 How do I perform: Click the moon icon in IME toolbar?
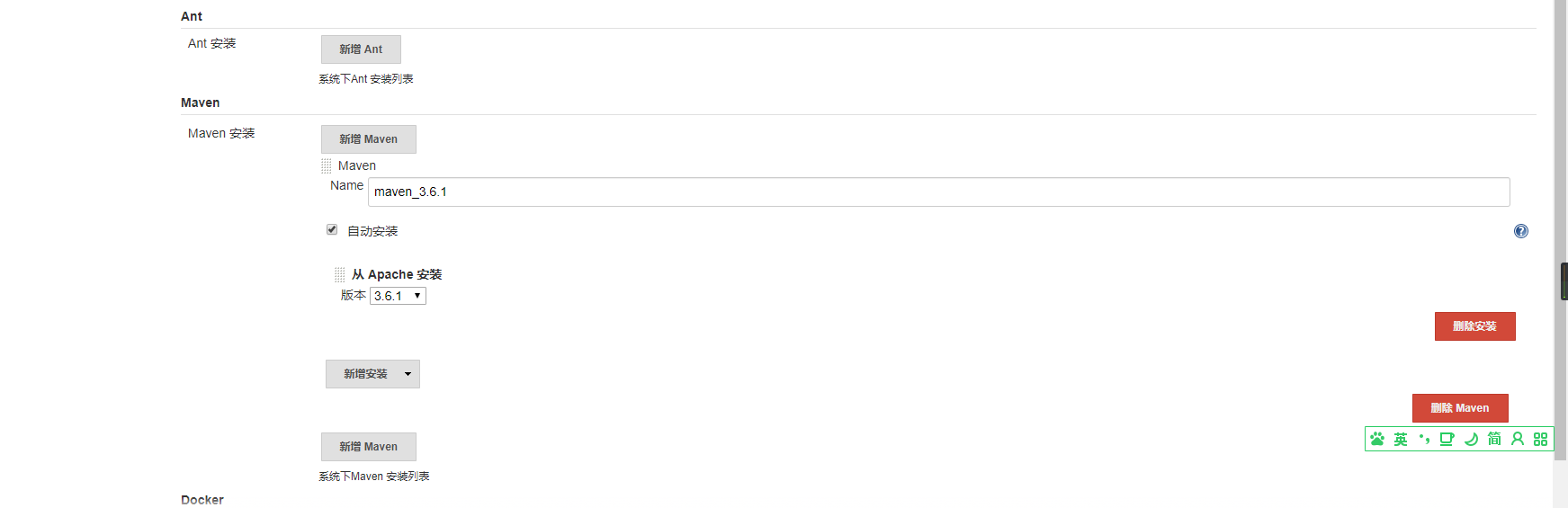1471,439
